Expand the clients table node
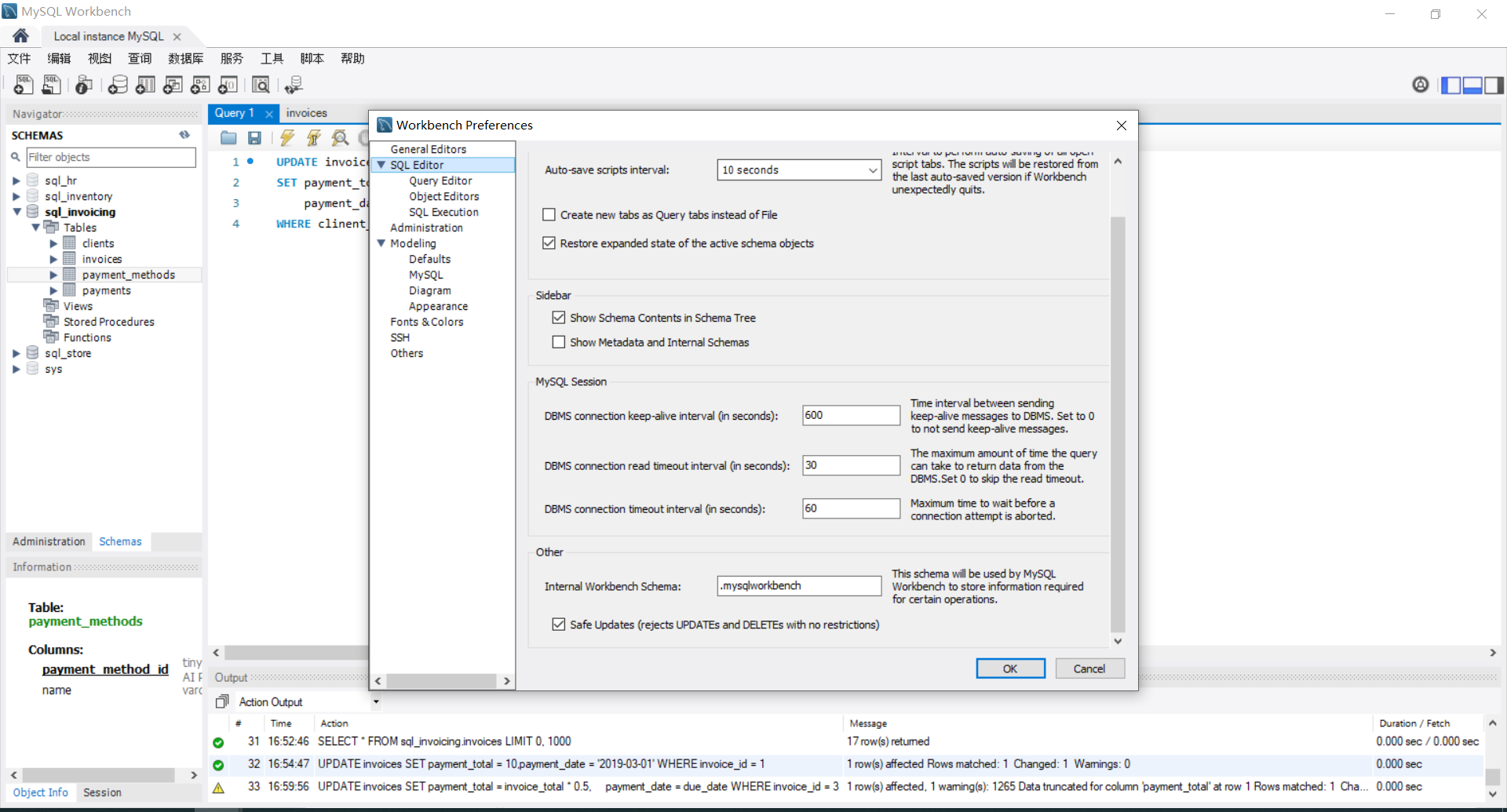The height and width of the screenshot is (812, 1507). point(53,243)
